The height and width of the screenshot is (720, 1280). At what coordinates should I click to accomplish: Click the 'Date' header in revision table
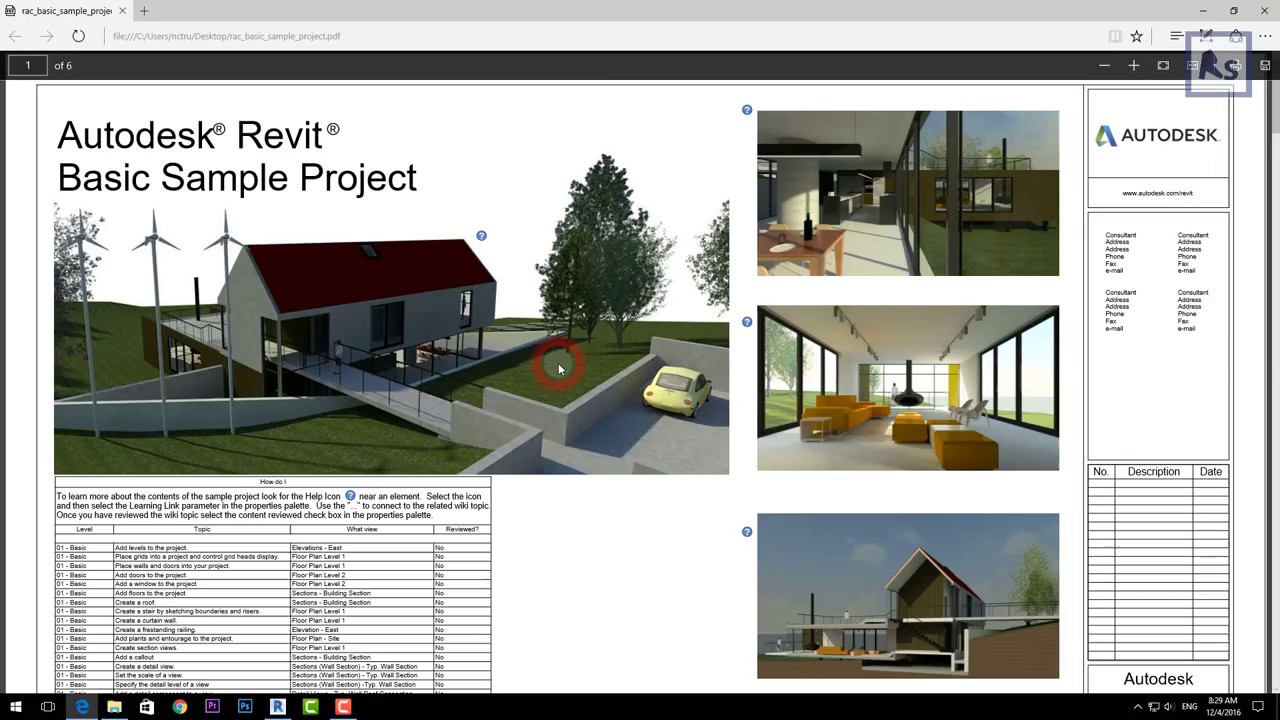pyautogui.click(x=1211, y=472)
